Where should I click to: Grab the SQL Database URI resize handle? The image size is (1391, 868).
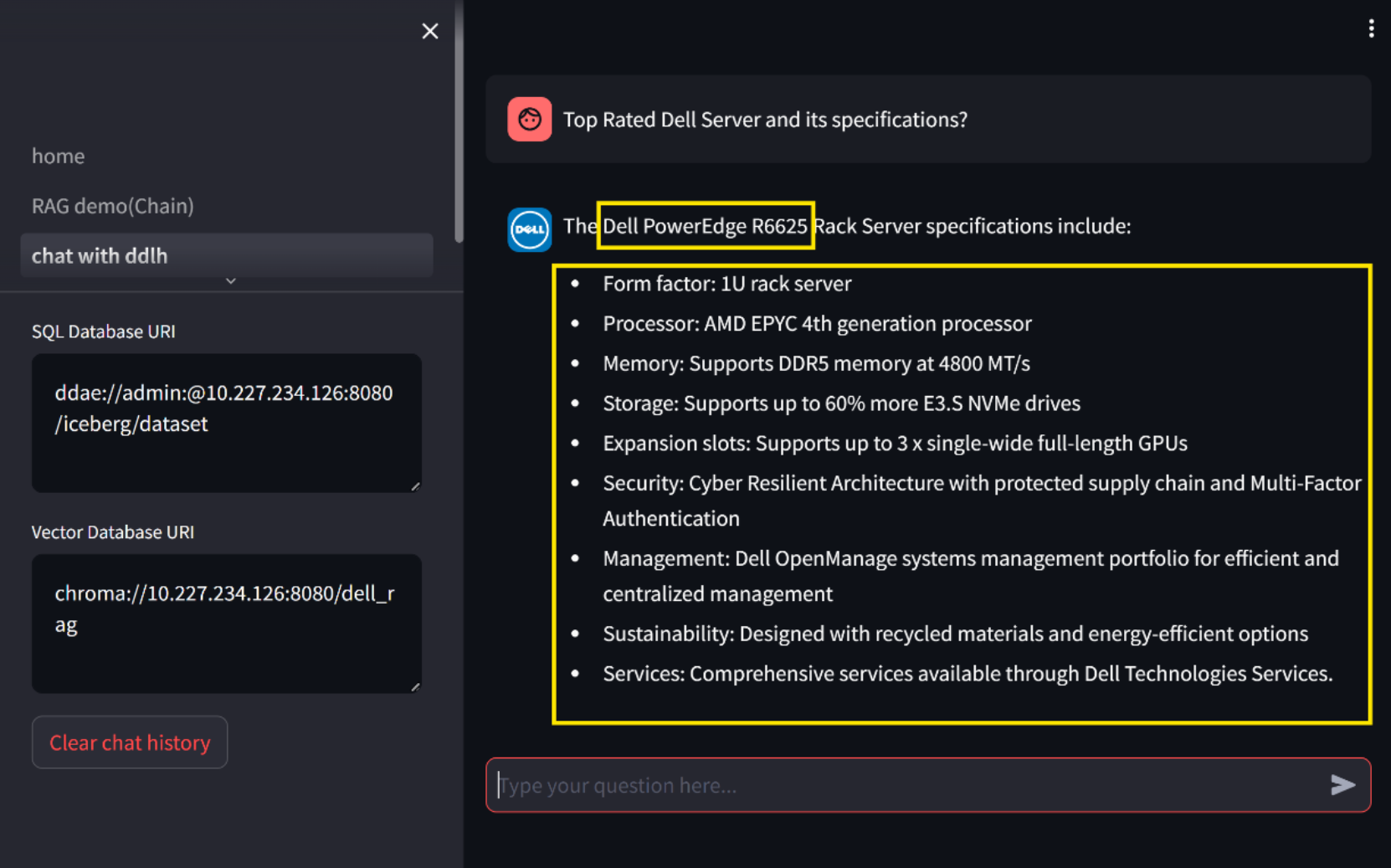click(x=415, y=486)
